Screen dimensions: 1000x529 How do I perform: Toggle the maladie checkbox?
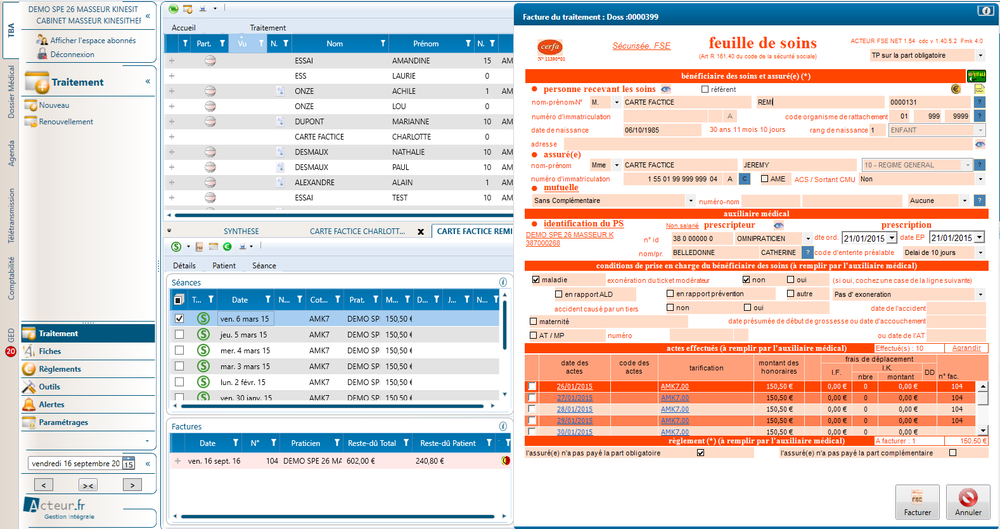click(x=535, y=280)
